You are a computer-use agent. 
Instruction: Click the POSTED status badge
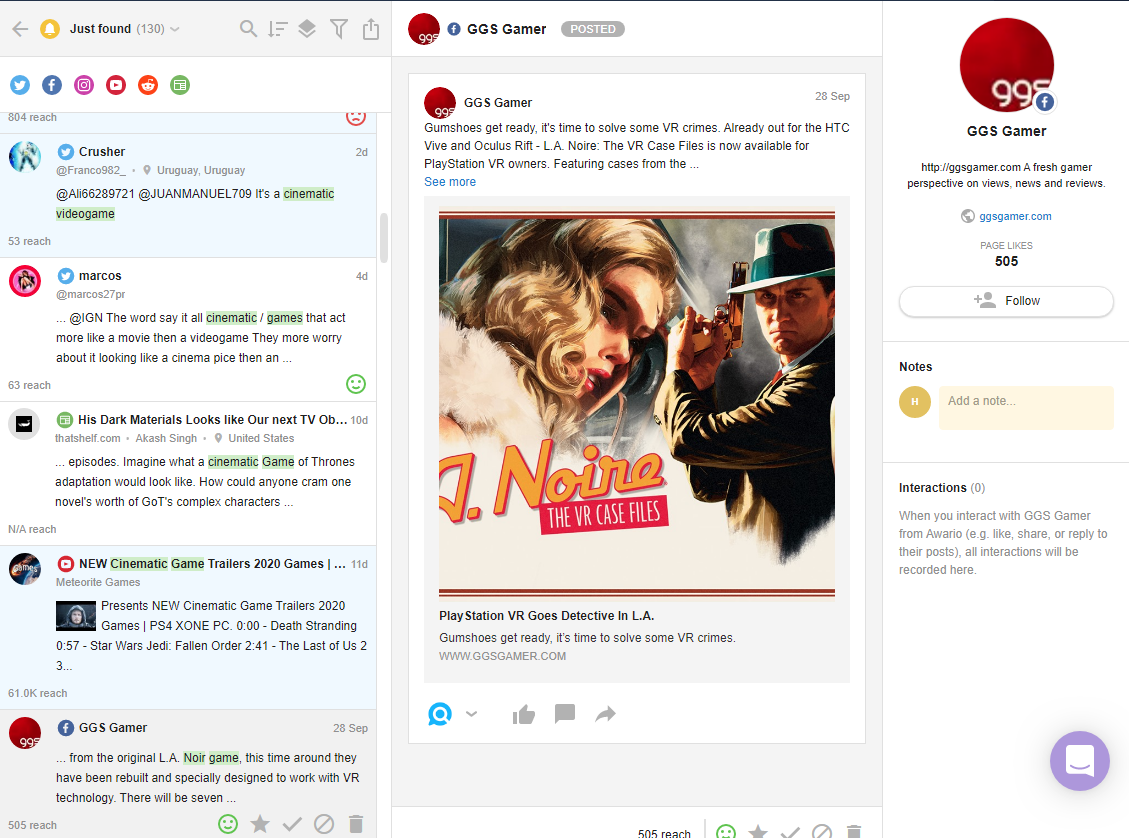click(593, 30)
